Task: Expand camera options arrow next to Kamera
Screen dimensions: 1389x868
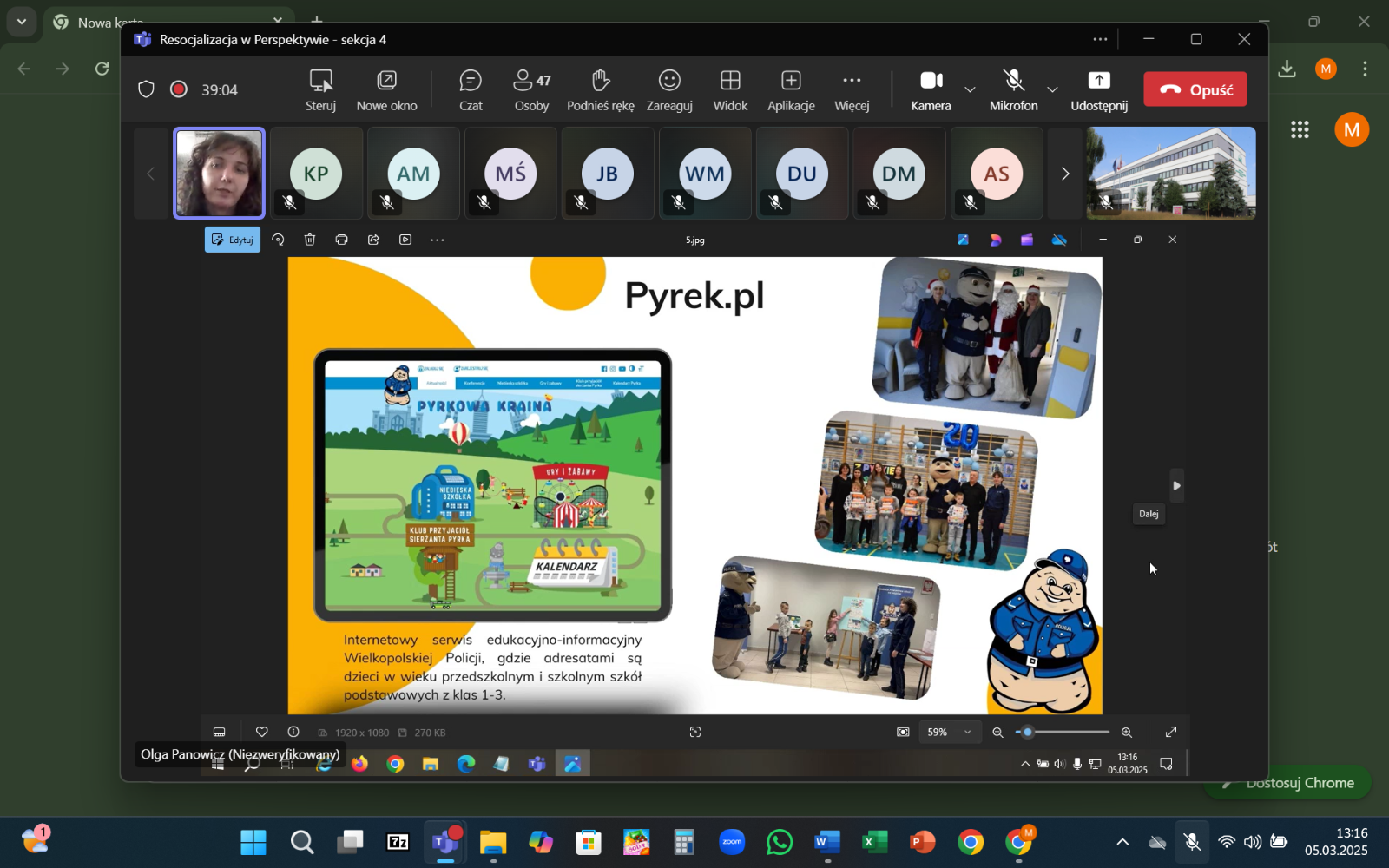Action: [x=970, y=89]
